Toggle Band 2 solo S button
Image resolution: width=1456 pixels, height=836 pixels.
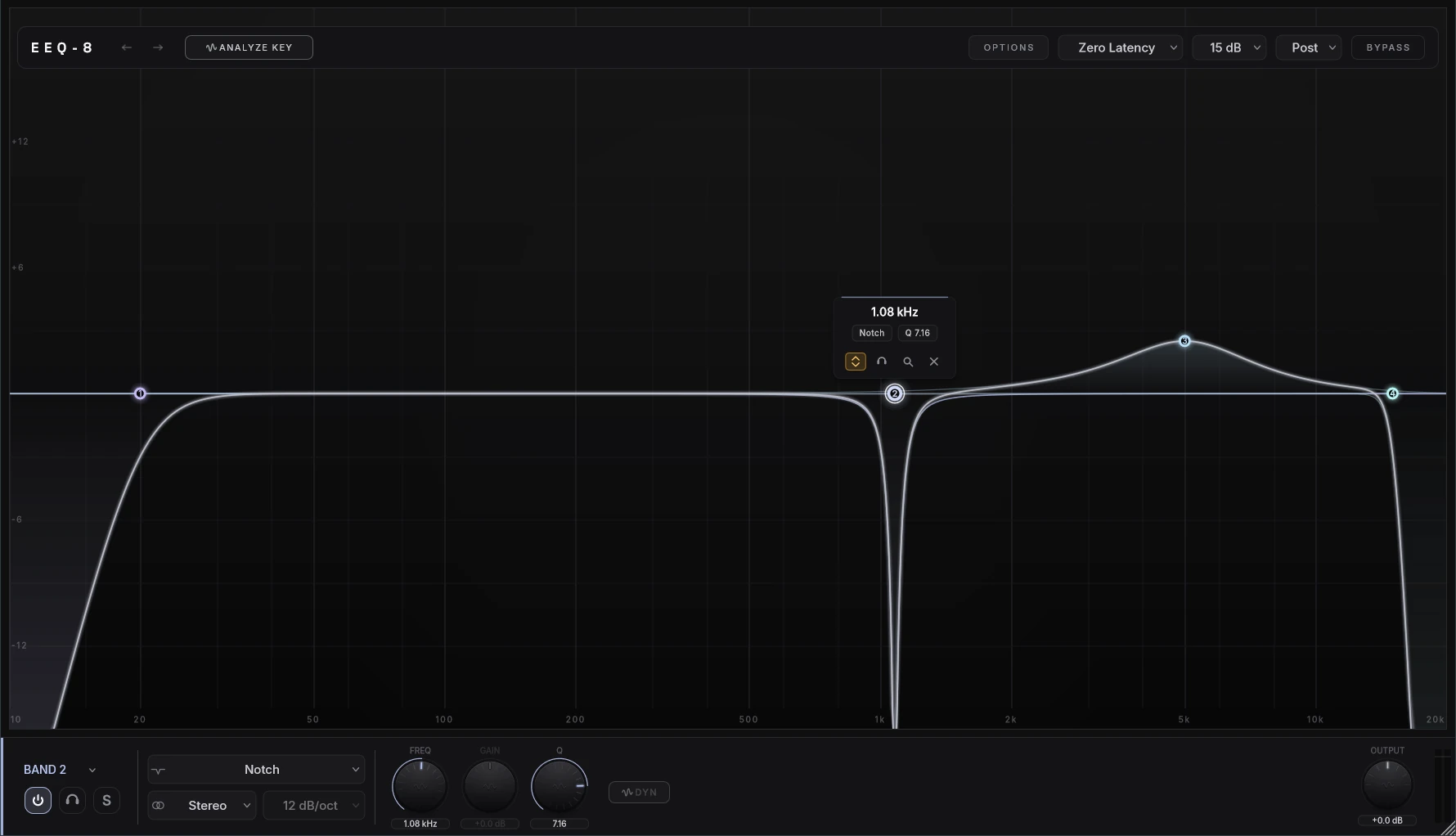click(106, 800)
